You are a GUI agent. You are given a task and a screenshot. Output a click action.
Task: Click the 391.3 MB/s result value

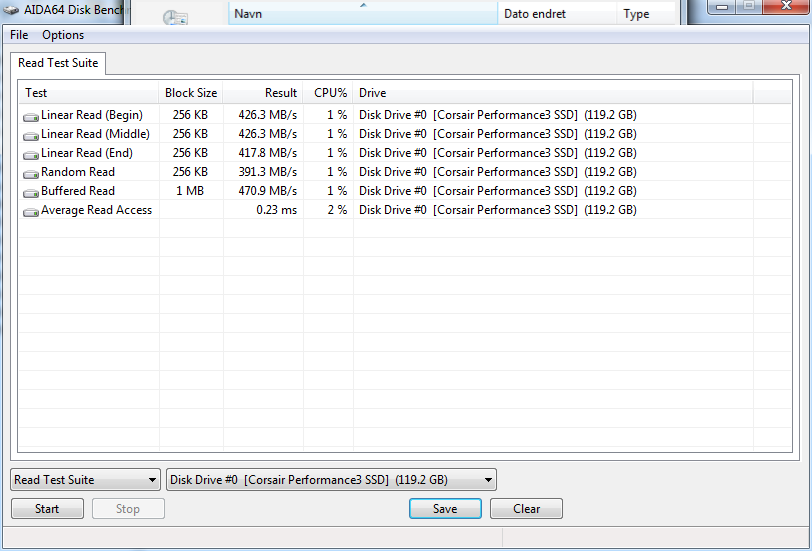click(x=267, y=172)
